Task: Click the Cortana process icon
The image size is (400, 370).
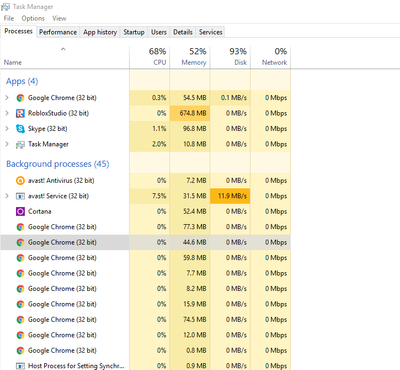Action: click(x=20, y=211)
